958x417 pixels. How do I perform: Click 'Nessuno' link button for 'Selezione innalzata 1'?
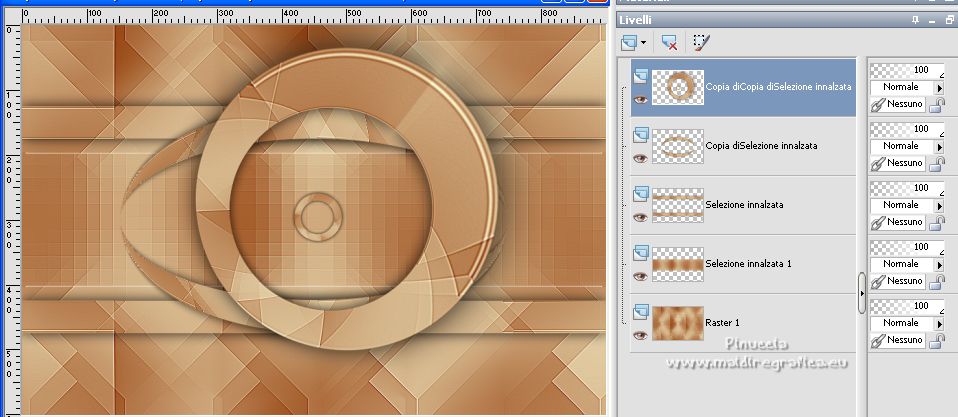(898, 281)
